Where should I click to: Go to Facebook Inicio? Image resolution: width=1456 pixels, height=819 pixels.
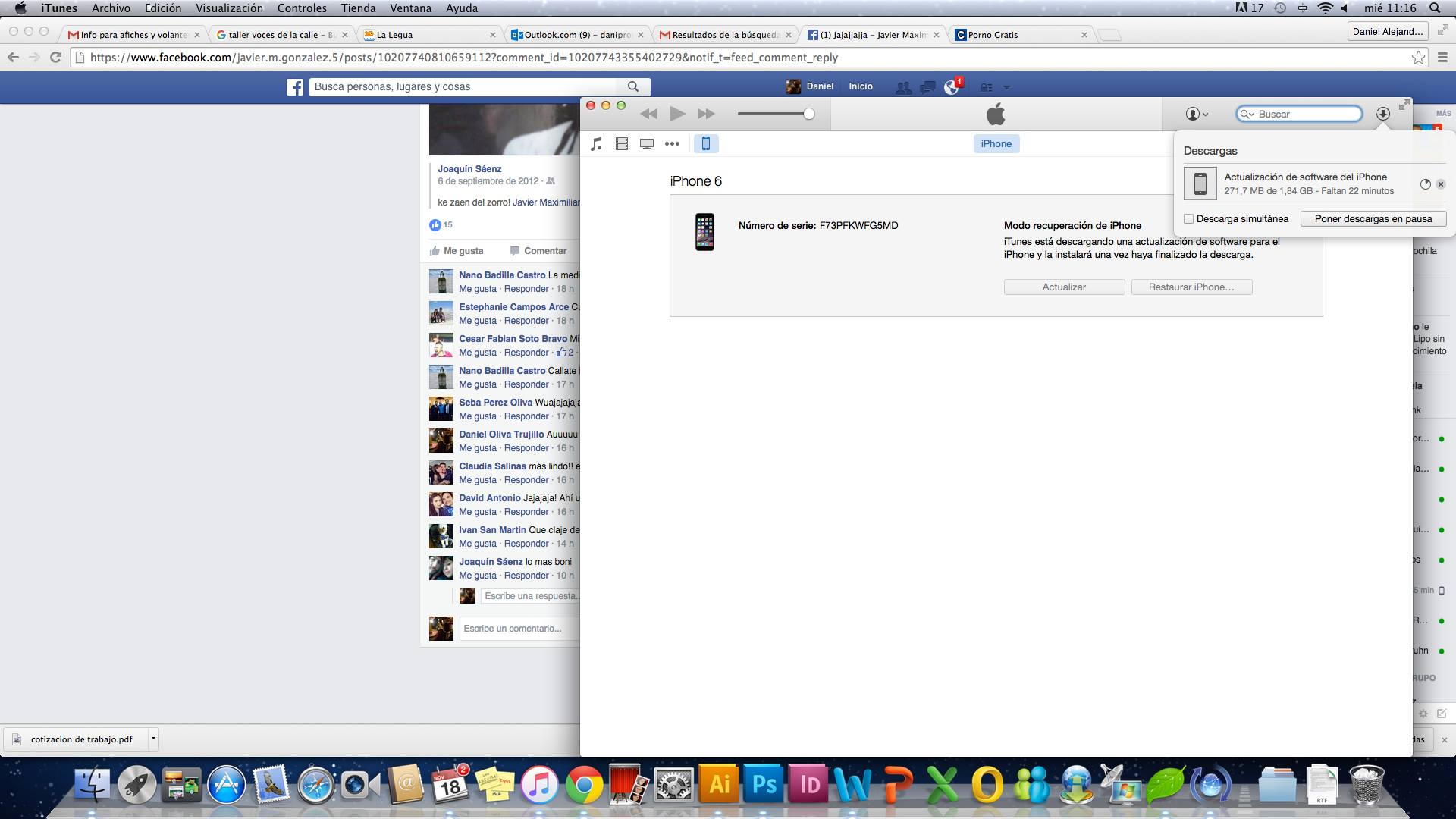pyautogui.click(x=861, y=86)
